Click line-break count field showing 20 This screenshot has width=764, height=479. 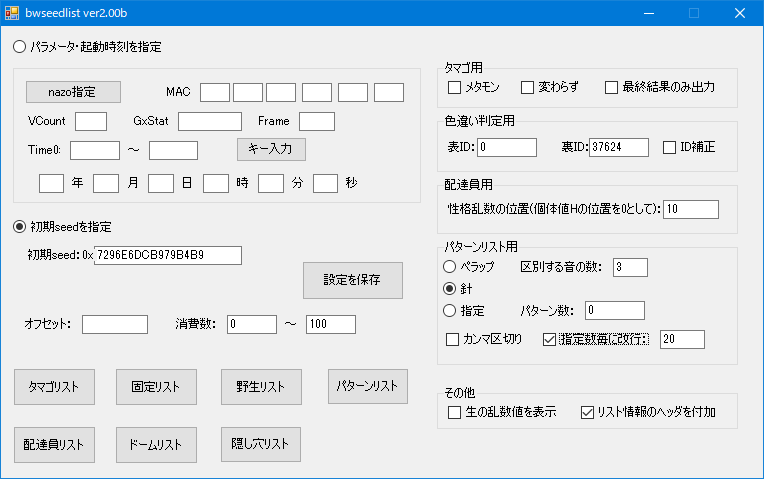(x=682, y=339)
